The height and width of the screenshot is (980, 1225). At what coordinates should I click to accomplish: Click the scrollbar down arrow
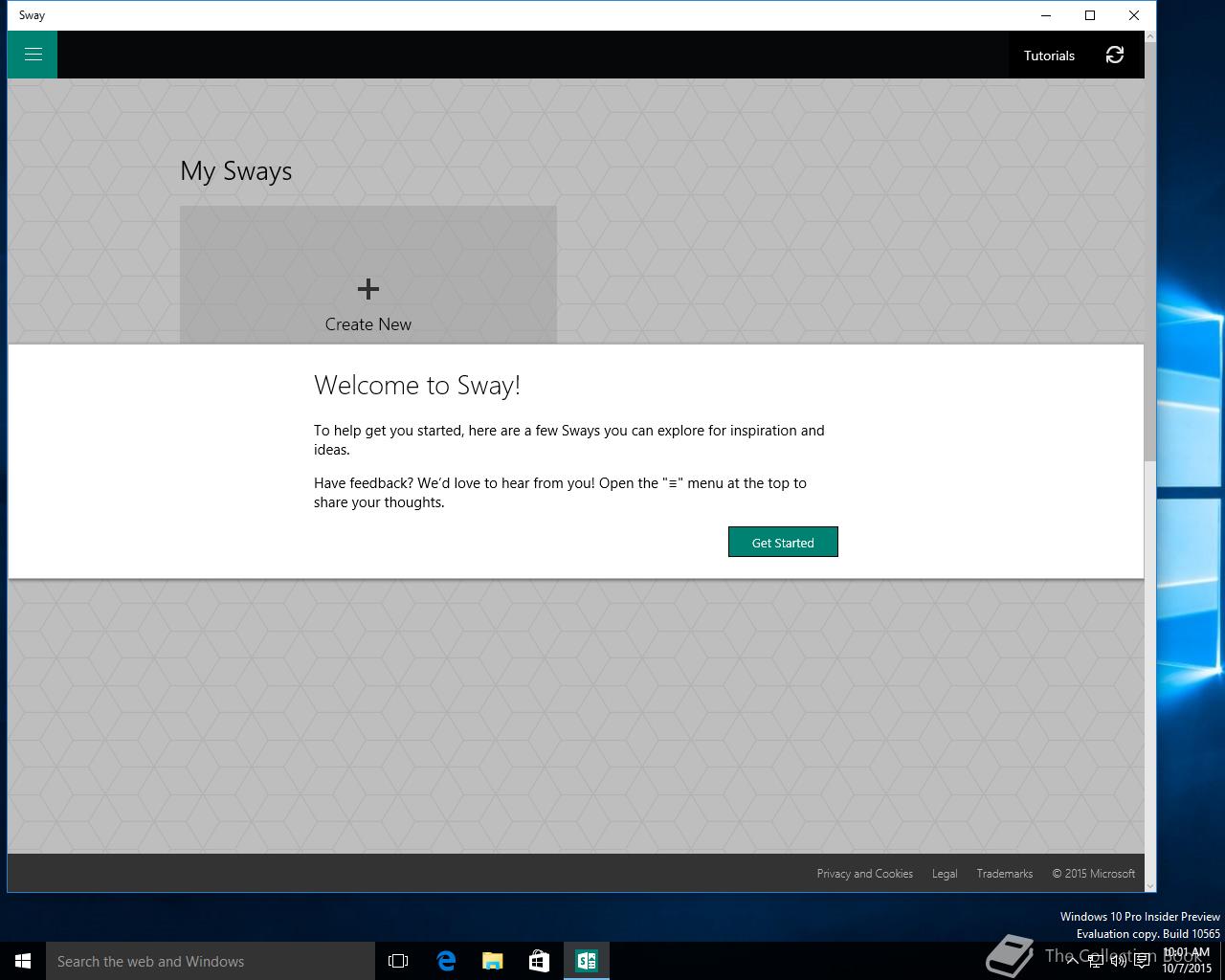click(x=1150, y=886)
